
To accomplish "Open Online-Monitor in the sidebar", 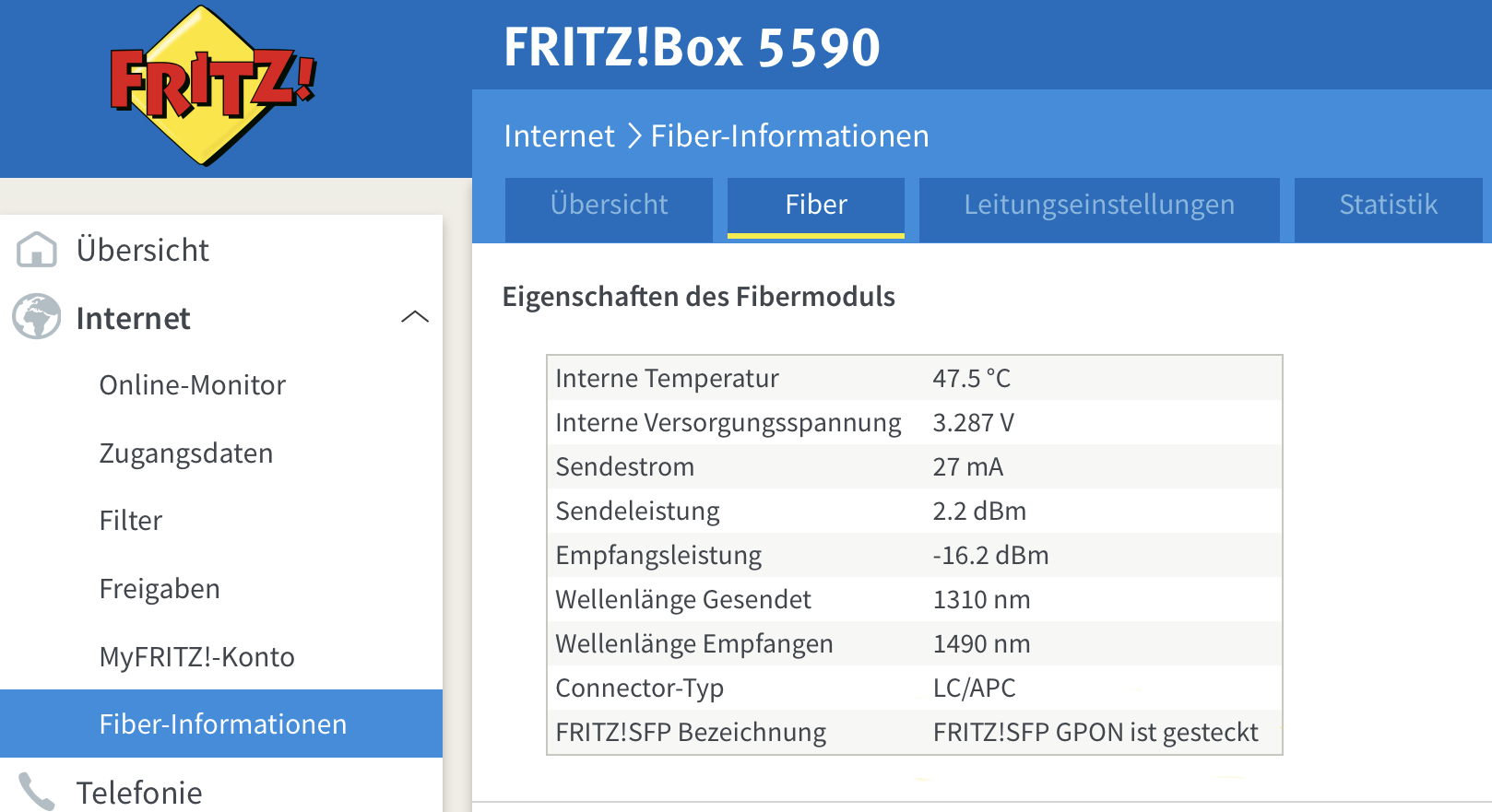I will click(193, 385).
